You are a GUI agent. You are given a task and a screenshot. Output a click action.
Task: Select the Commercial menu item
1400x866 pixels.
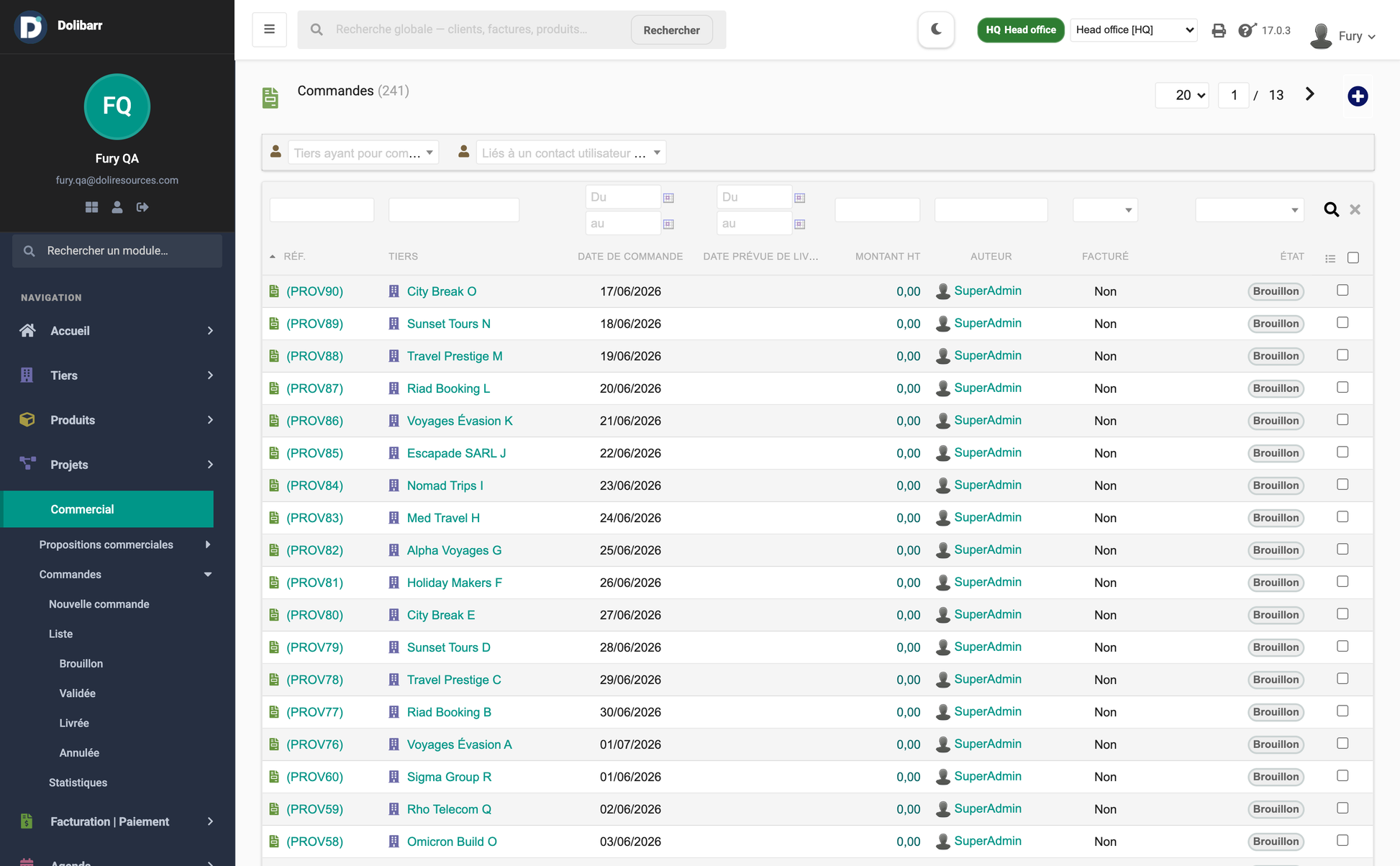[x=109, y=509]
